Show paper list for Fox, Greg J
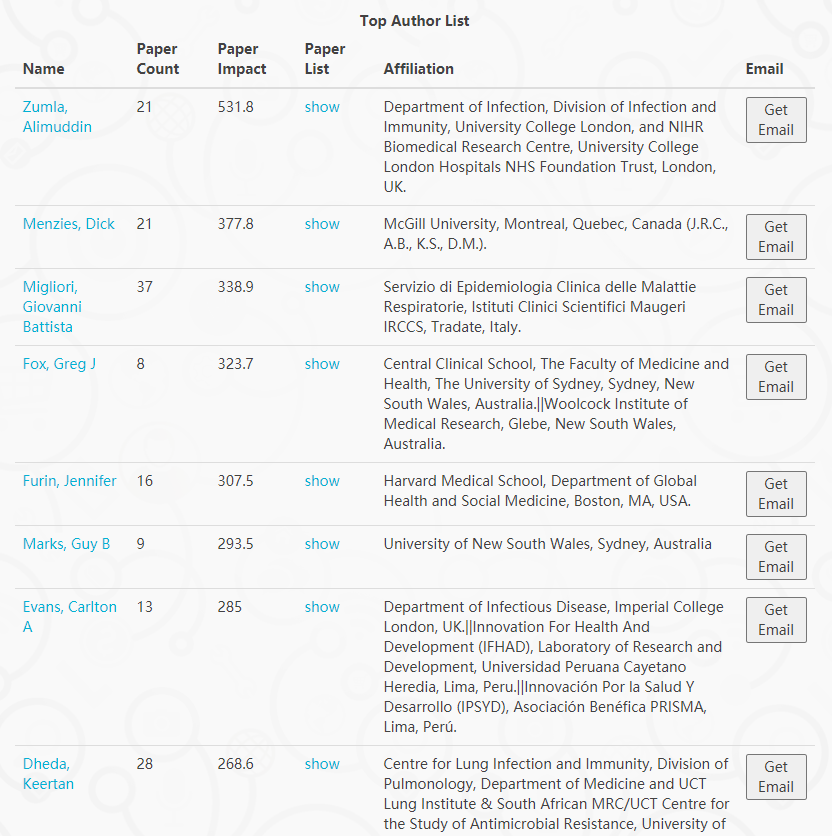832x836 pixels. click(x=322, y=364)
